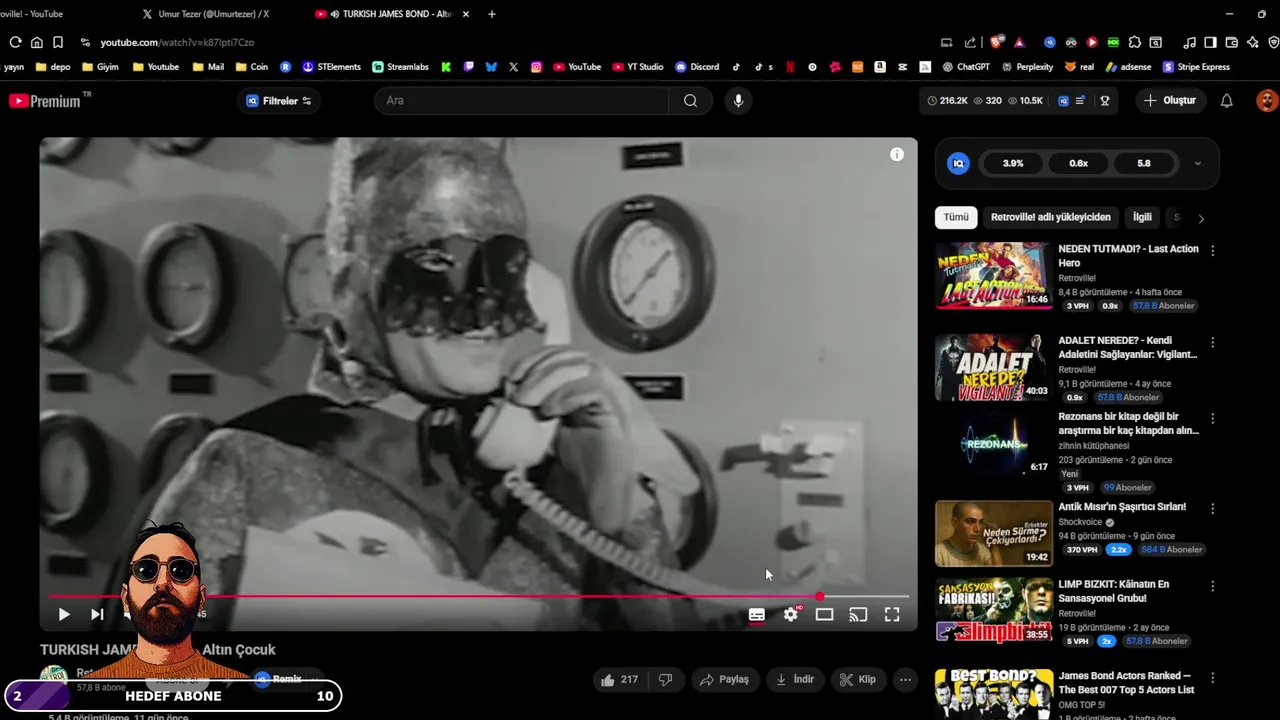Open the options menu for the Rezonans video
Image resolution: width=1280 pixels, height=720 pixels.
click(x=1213, y=418)
